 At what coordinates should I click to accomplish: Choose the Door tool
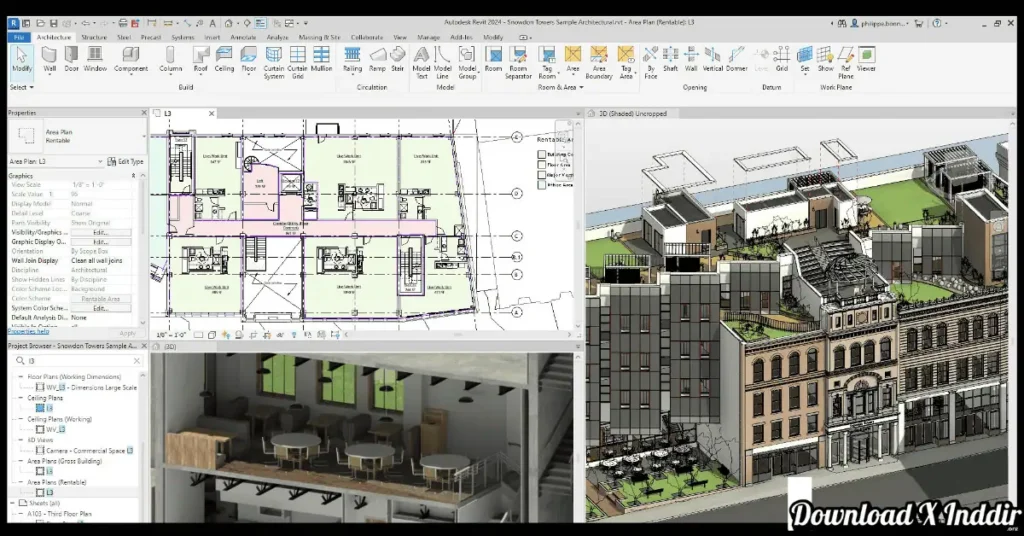[71, 59]
